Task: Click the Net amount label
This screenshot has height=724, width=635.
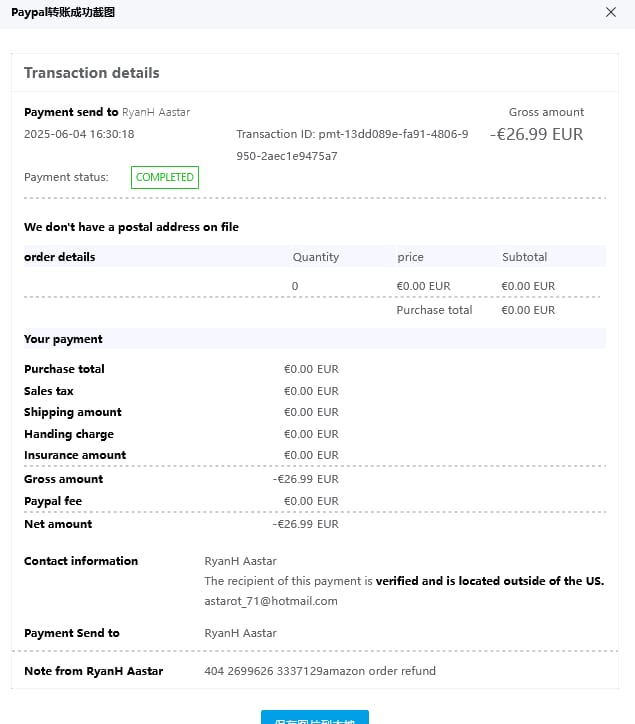Action: coord(58,524)
